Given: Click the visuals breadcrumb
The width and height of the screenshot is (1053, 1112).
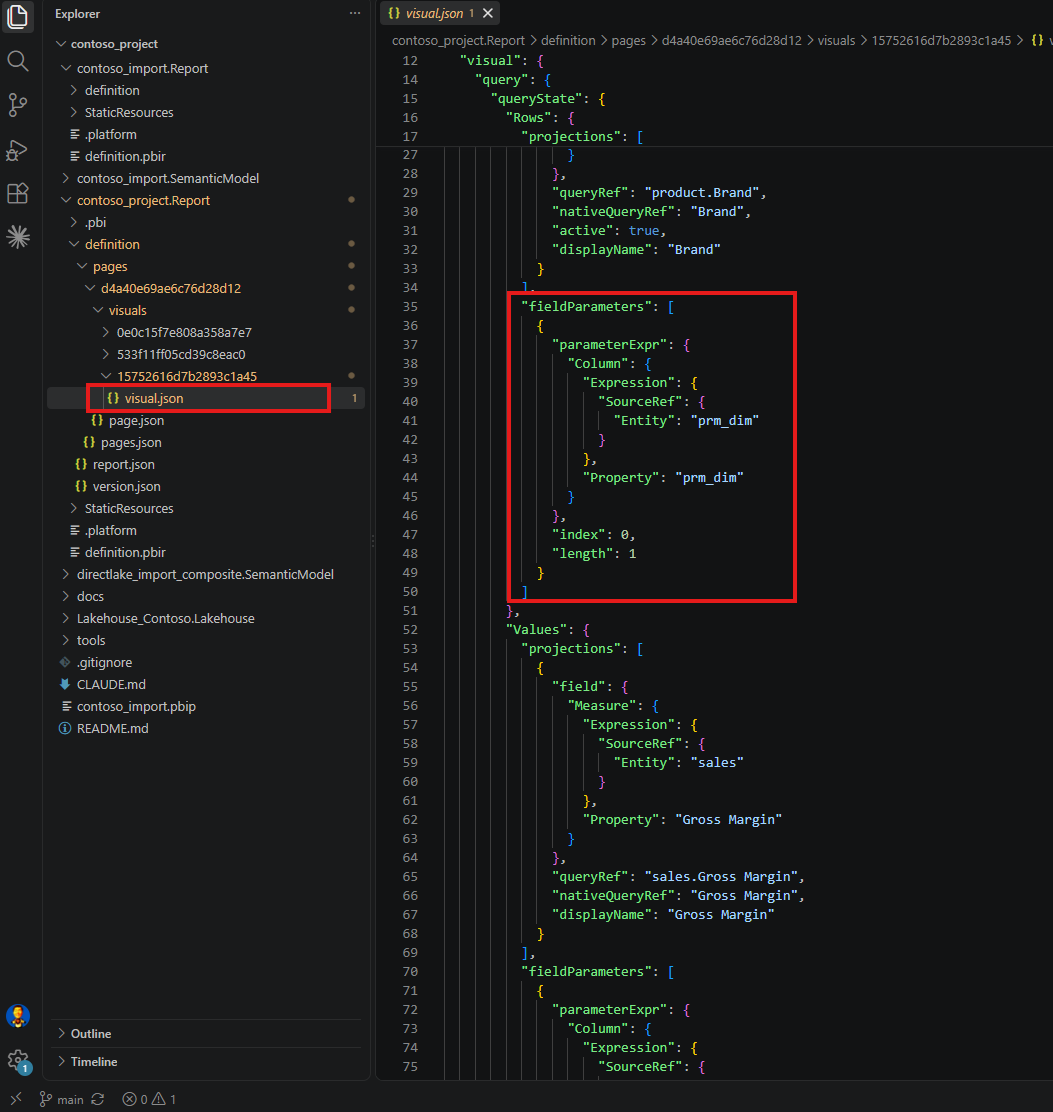Looking at the screenshot, I should 836,40.
